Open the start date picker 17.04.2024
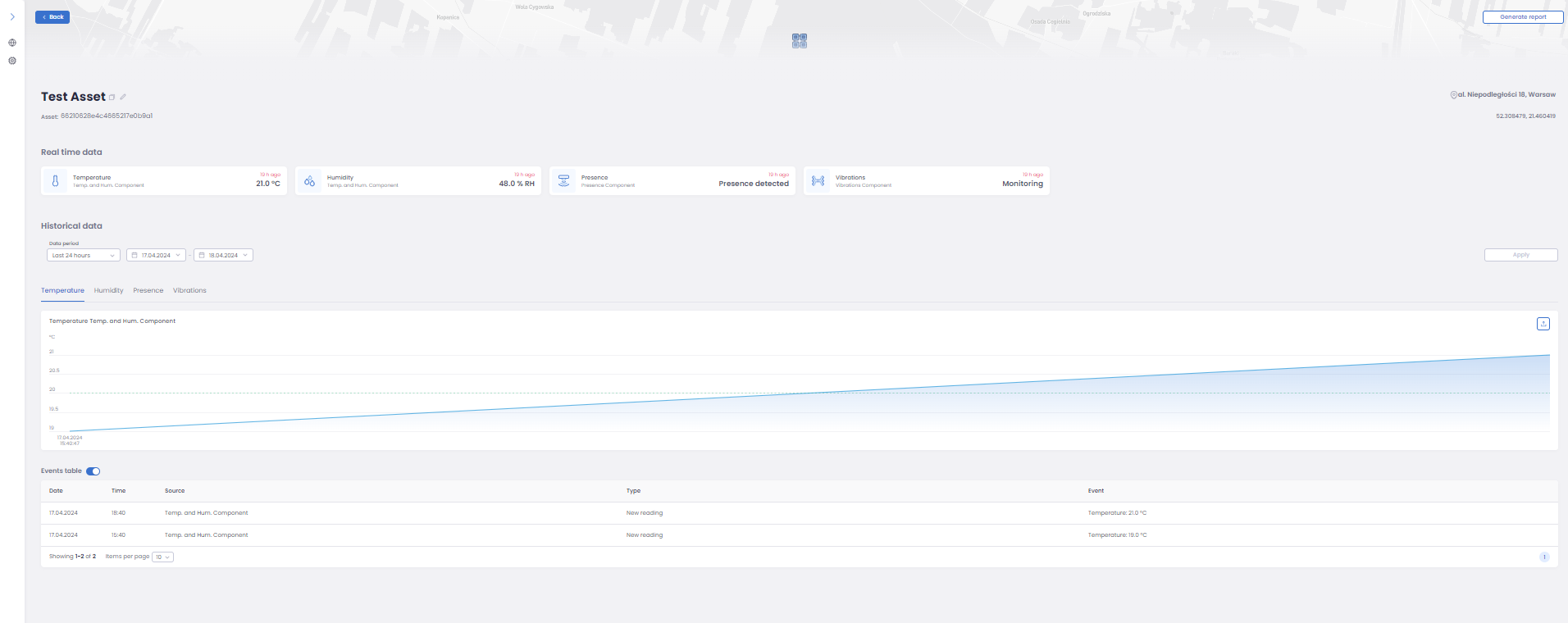Image resolution: width=1568 pixels, height=623 pixels. pyautogui.click(x=156, y=255)
